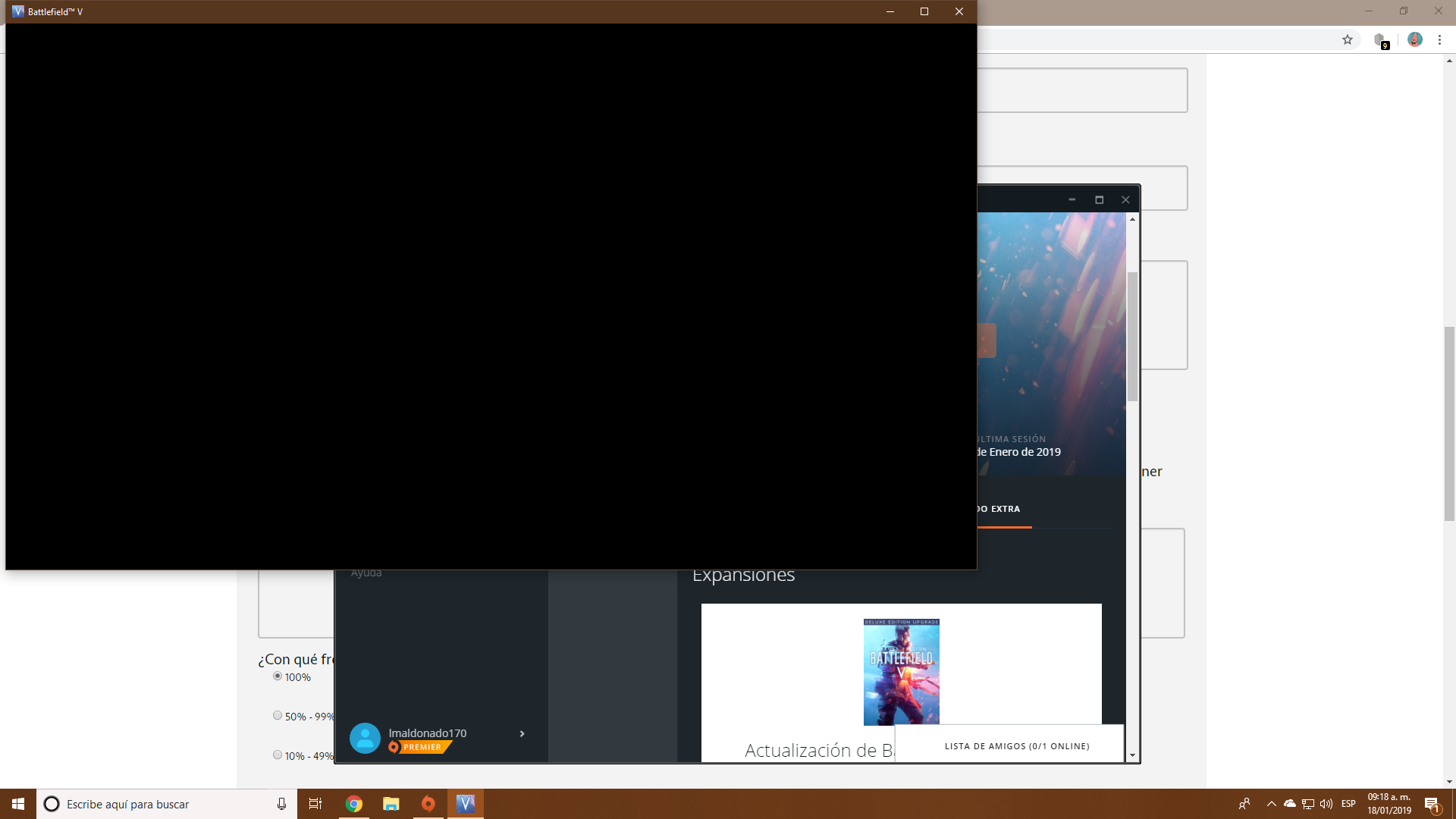The image size is (1456, 819).
Task: Maximize the Battlefield V window
Action: point(924,11)
